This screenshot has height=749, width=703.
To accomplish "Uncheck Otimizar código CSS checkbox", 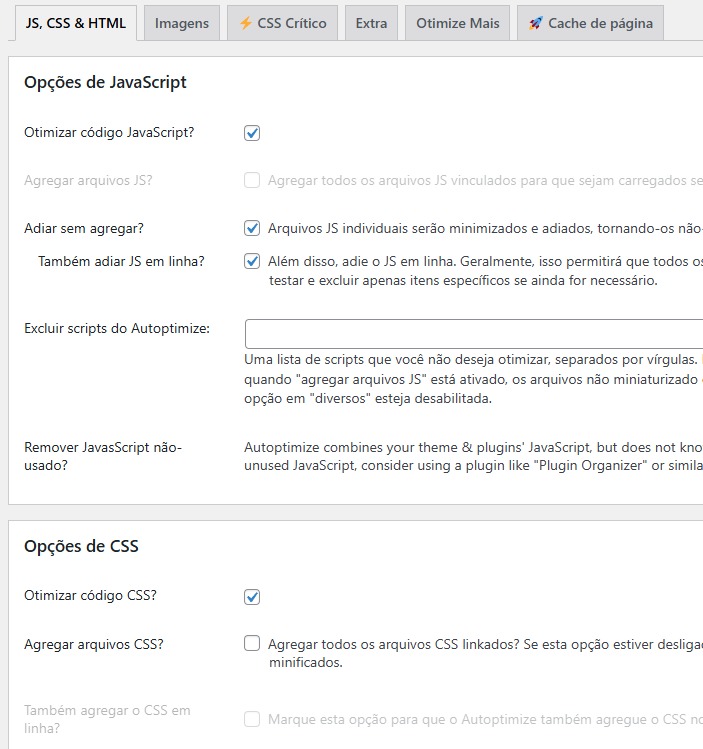I will click(x=252, y=597).
